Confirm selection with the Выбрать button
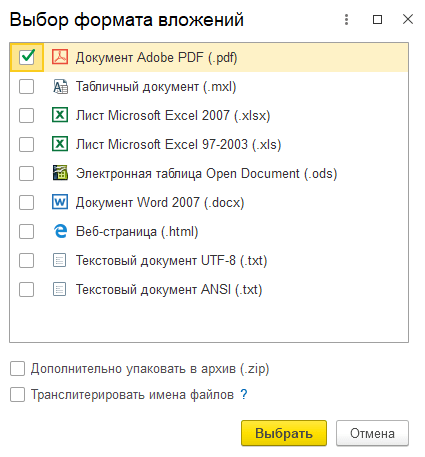 284,433
